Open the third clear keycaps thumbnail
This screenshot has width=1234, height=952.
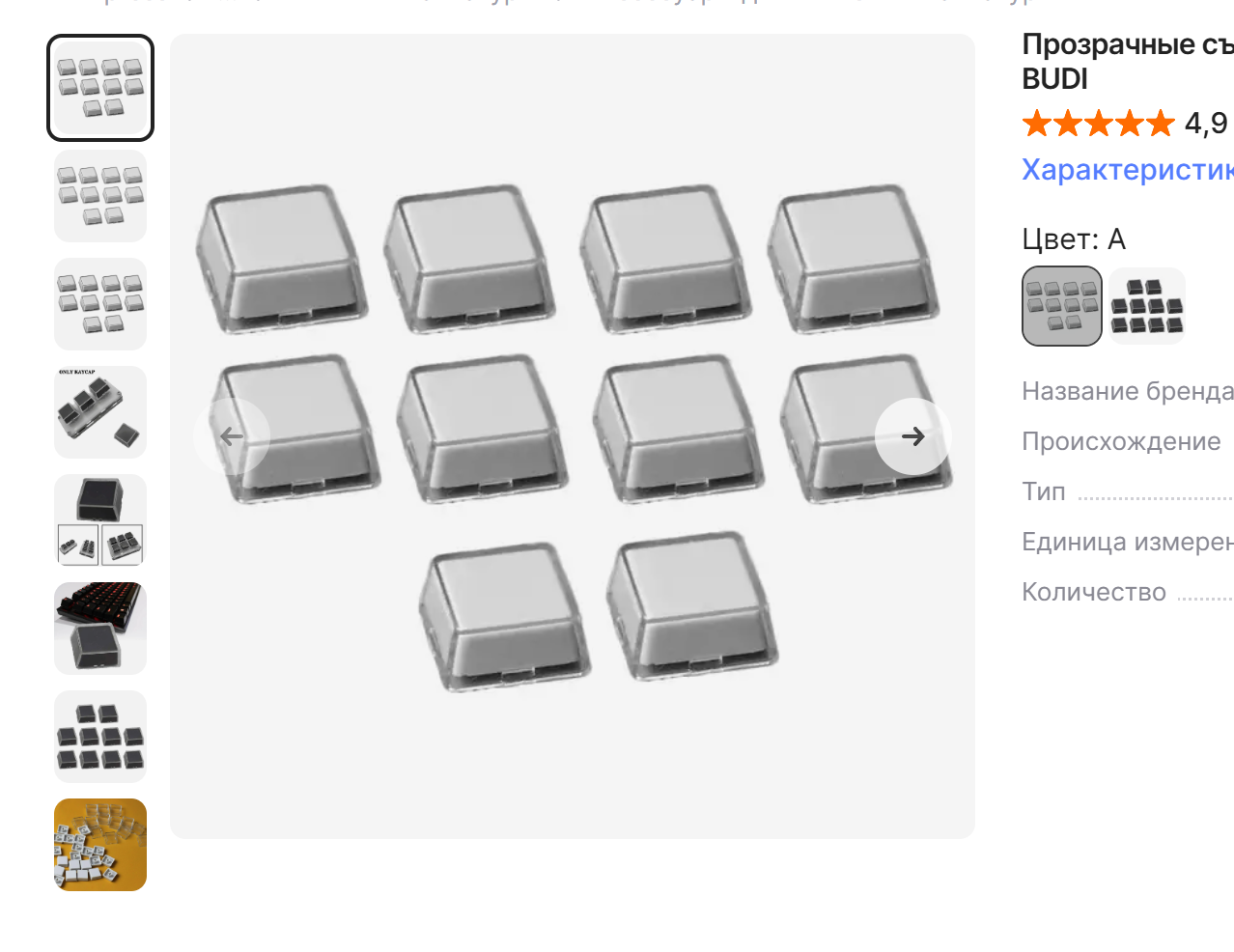100,304
